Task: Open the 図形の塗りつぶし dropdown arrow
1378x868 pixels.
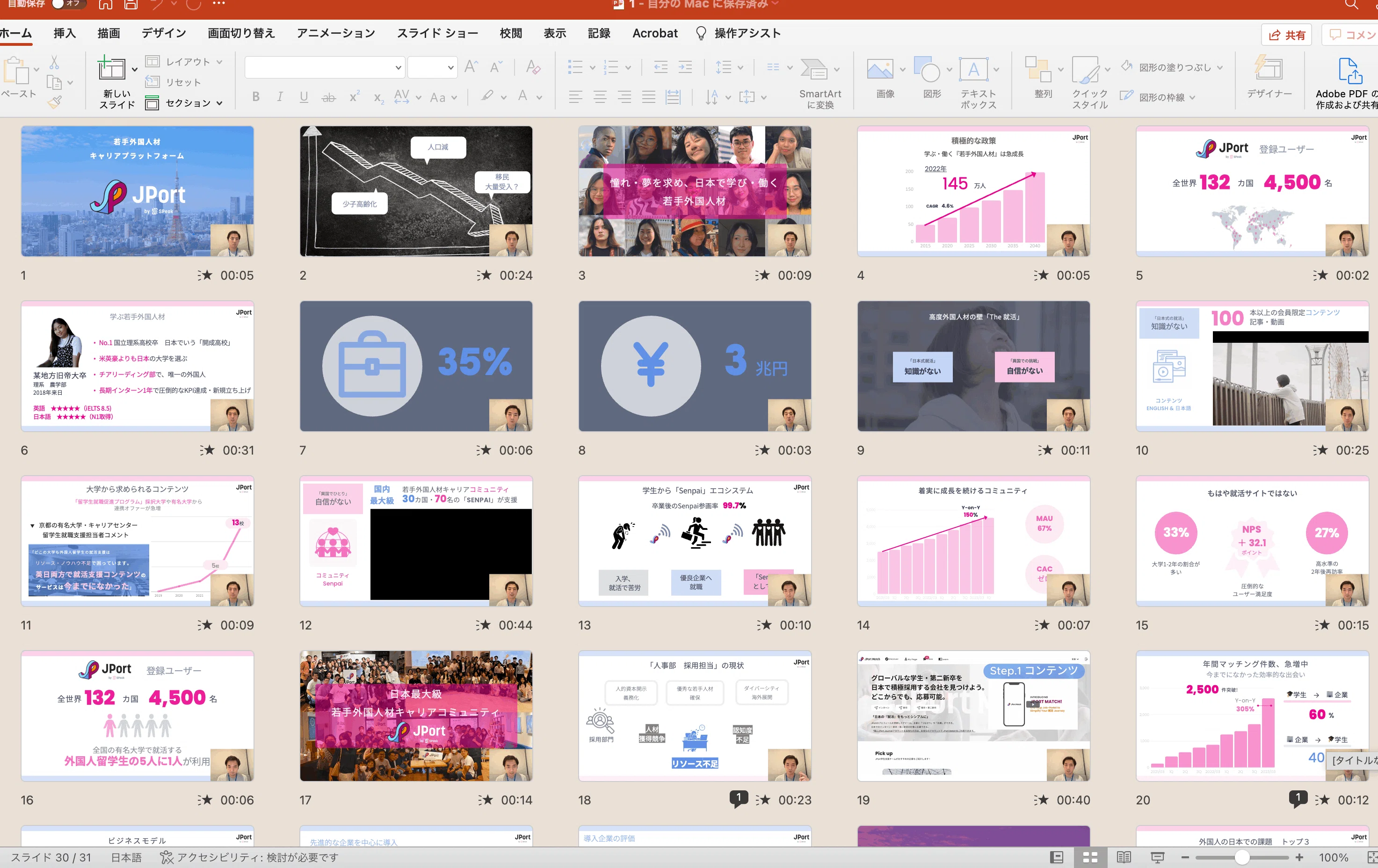Action: (1220, 67)
